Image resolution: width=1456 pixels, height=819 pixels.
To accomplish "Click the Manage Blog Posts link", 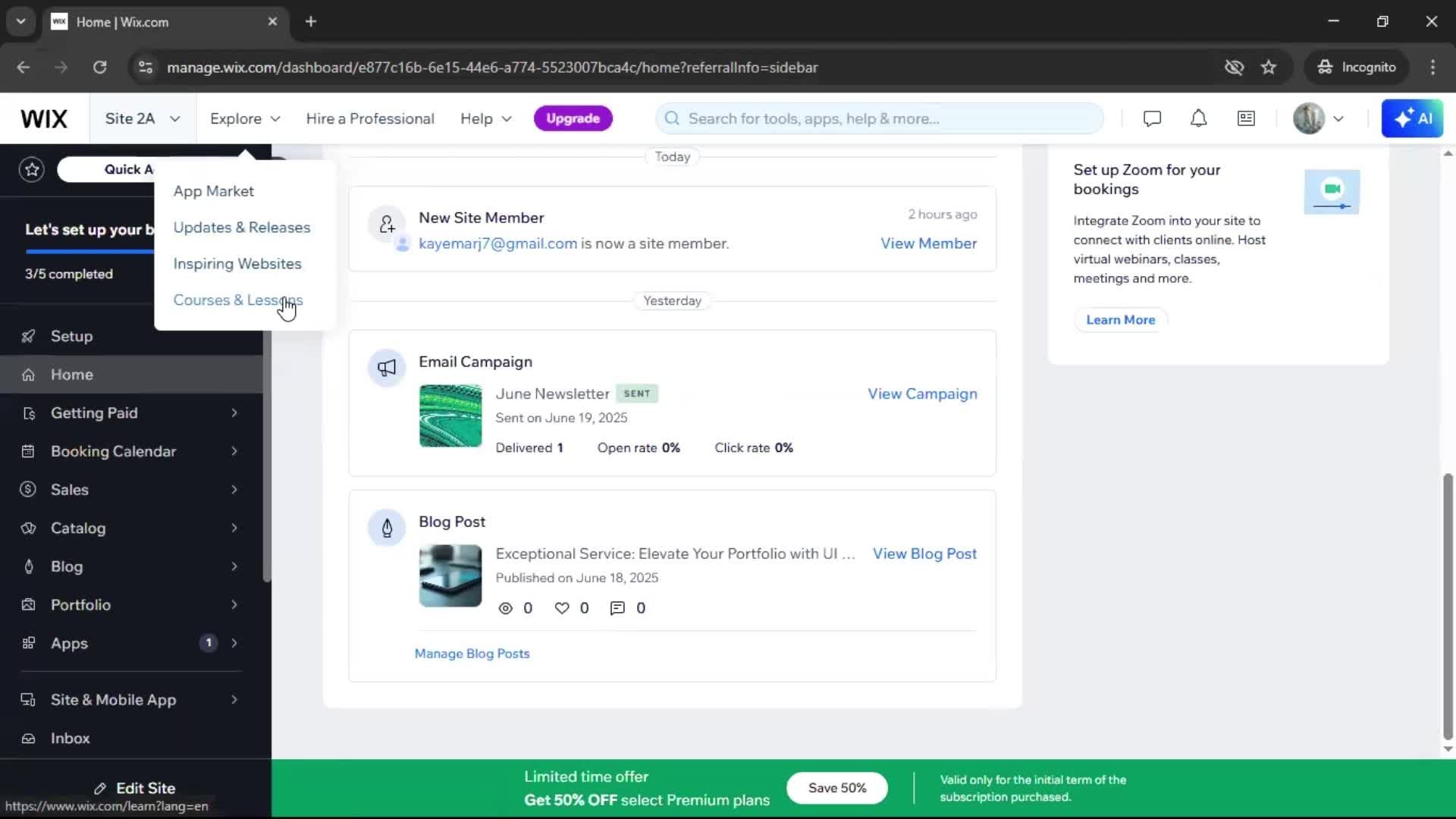I will pos(472,654).
